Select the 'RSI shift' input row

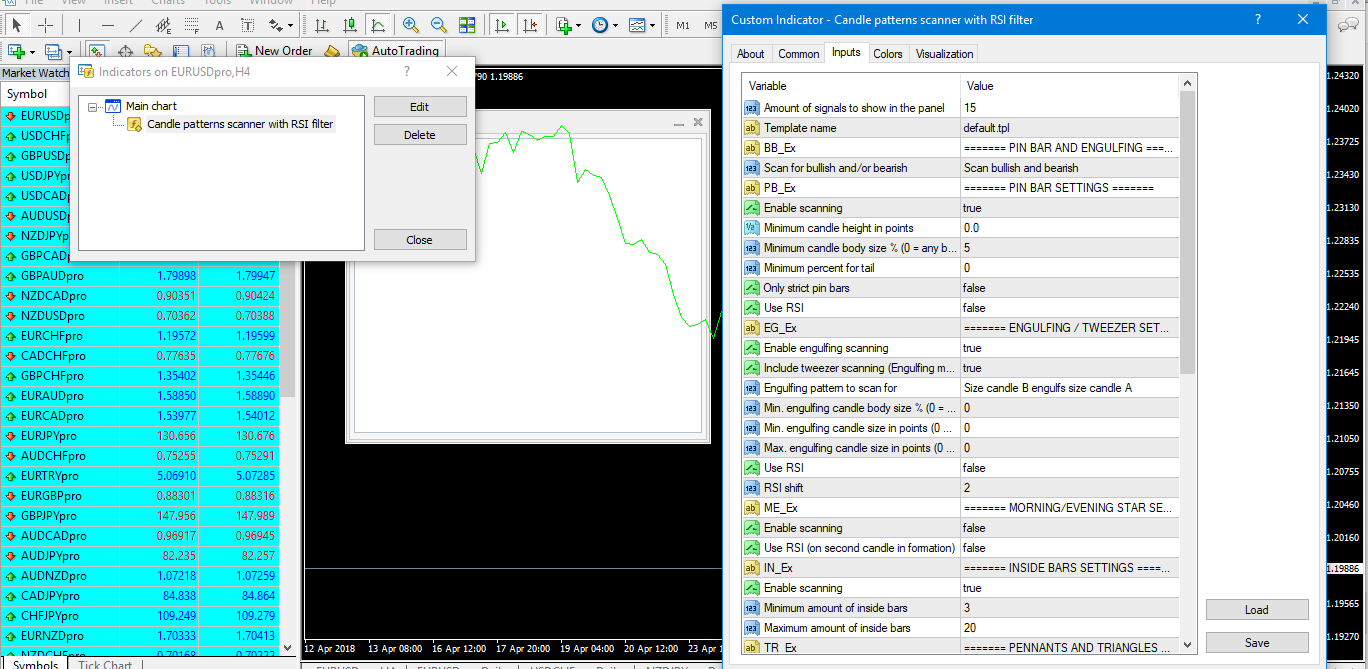click(960, 488)
